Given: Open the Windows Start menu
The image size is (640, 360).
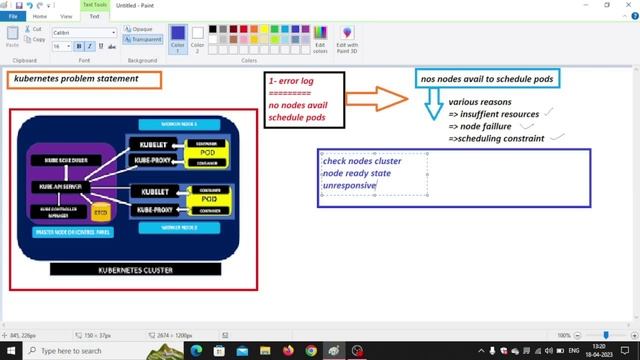Looking at the screenshot, I should point(11,351).
